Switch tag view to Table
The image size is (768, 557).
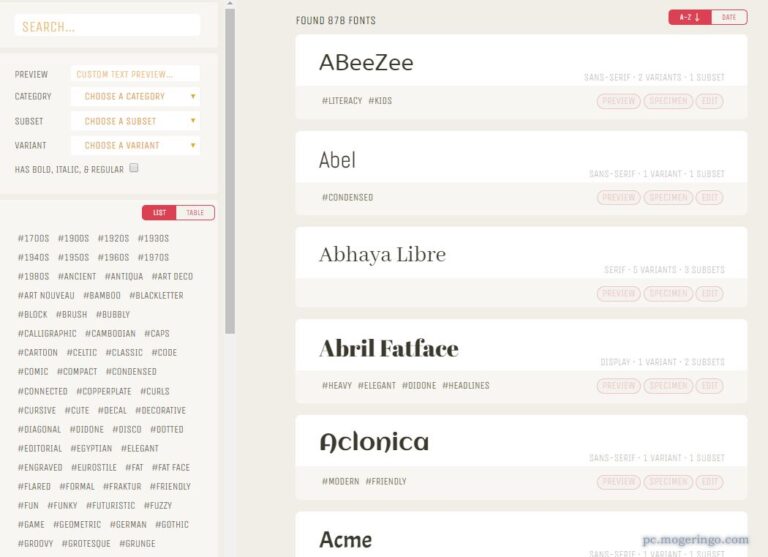(x=195, y=213)
